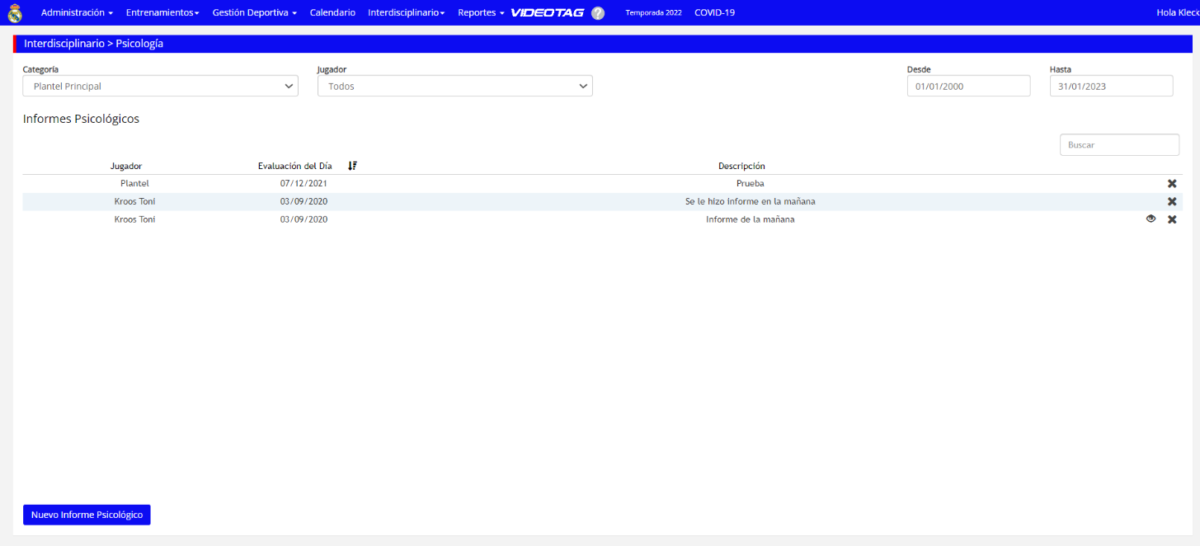Click Nuevo Informe Psicológico button

pyautogui.click(x=87, y=515)
